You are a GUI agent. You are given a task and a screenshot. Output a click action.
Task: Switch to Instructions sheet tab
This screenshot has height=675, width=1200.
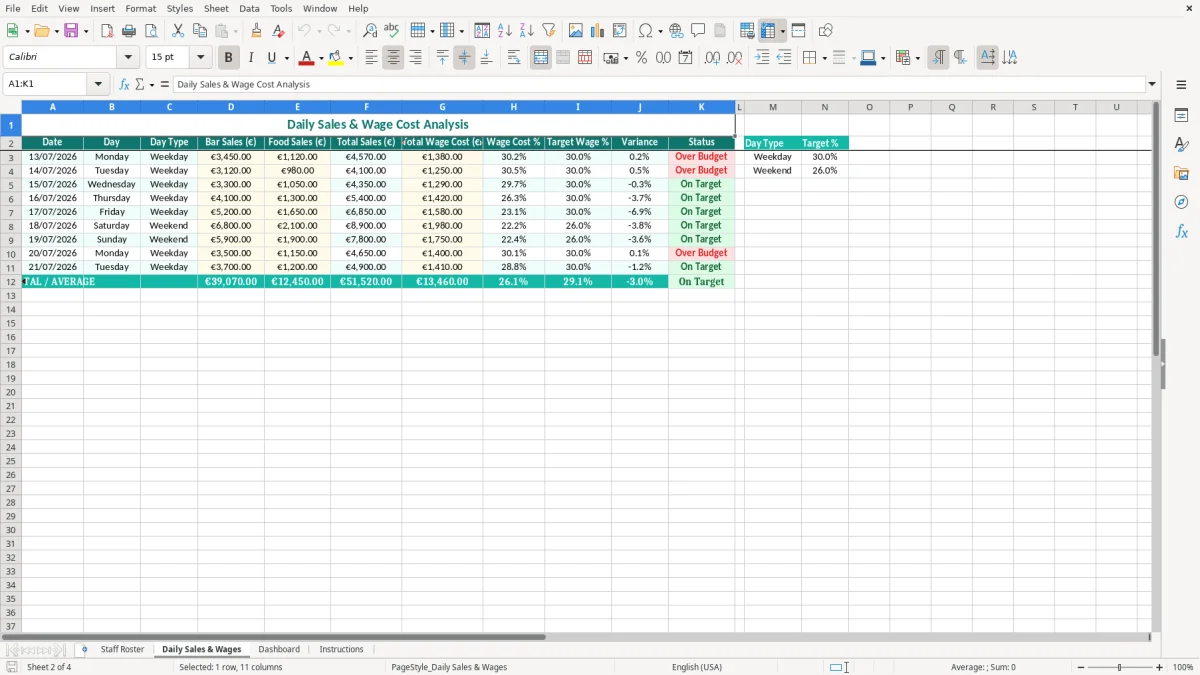tap(341, 650)
